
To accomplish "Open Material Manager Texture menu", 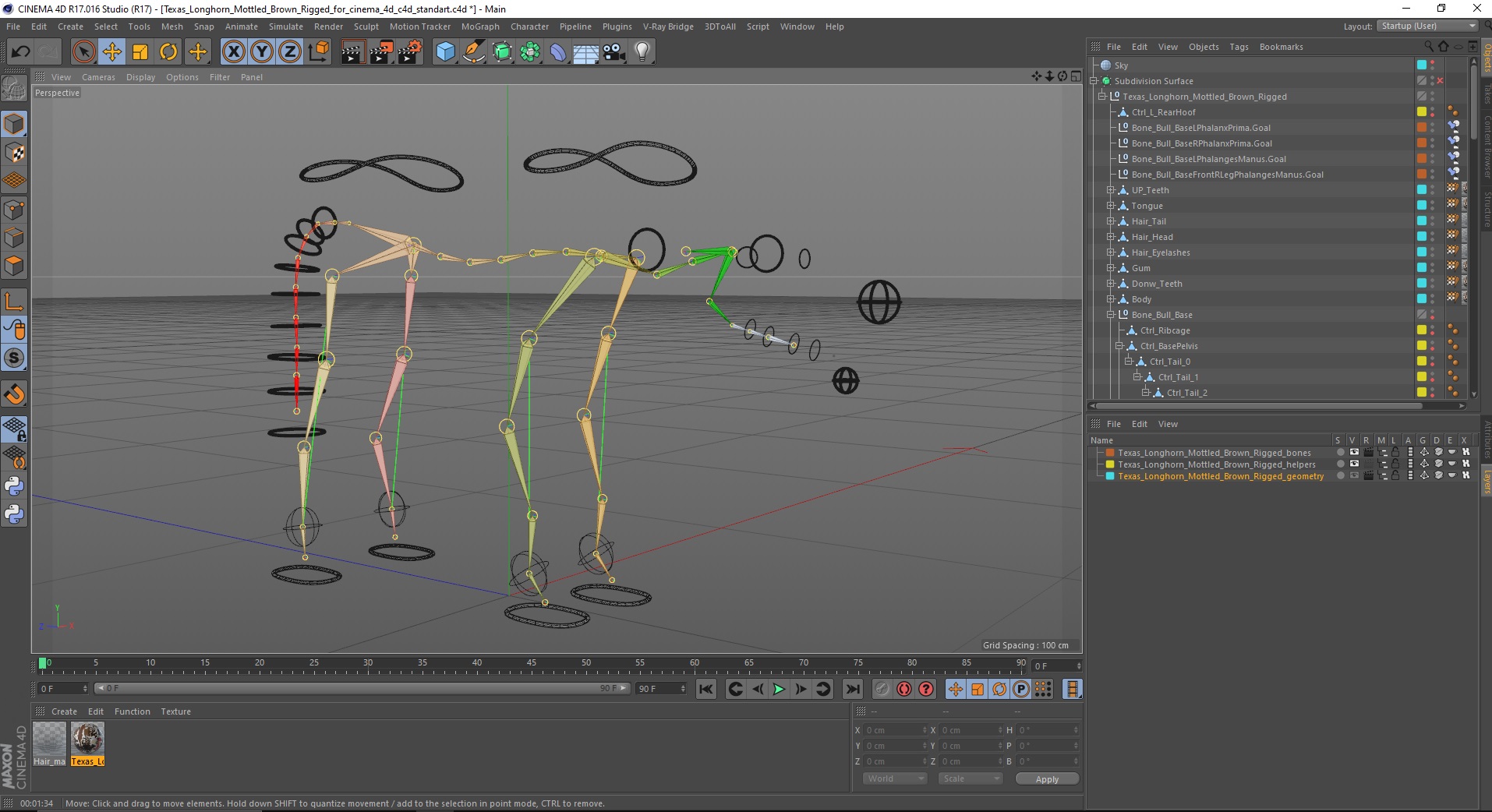I will 176,711.
